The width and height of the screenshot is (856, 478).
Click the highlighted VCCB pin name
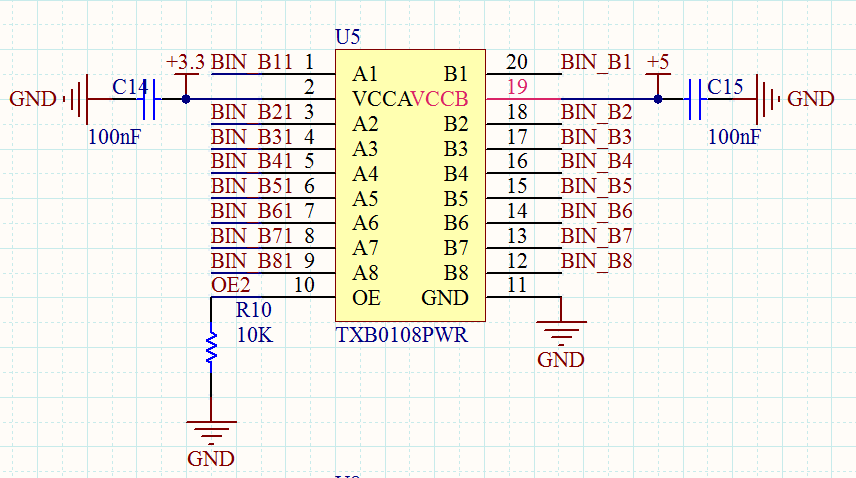439,99
